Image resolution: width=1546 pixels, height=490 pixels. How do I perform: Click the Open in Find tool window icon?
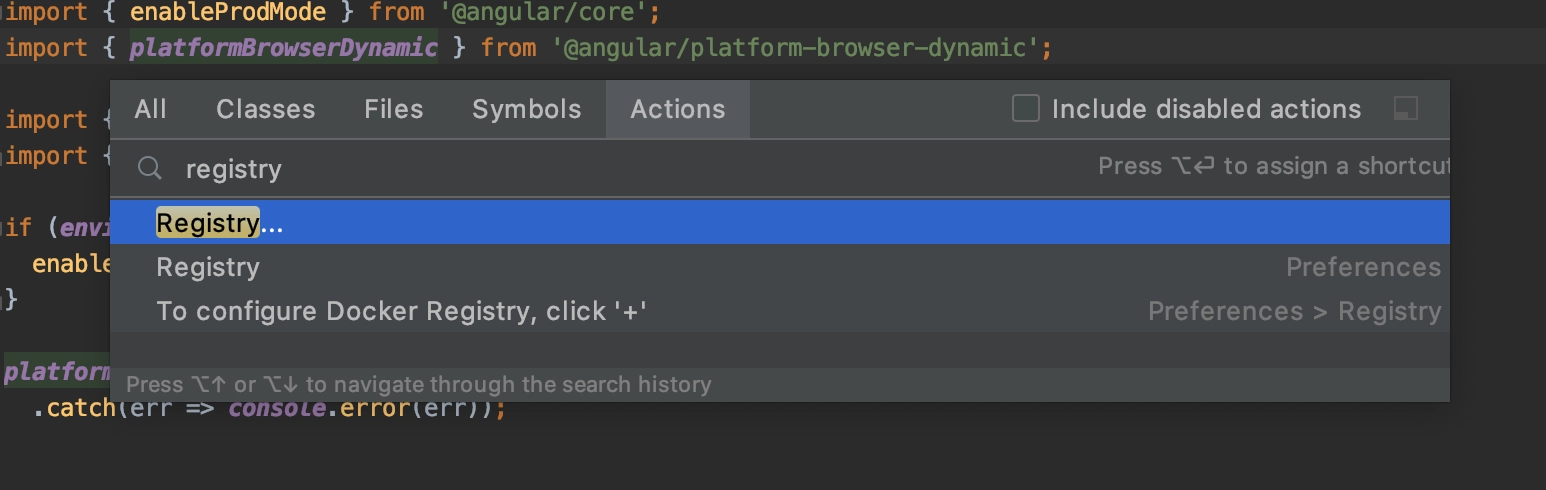click(x=1406, y=109)
